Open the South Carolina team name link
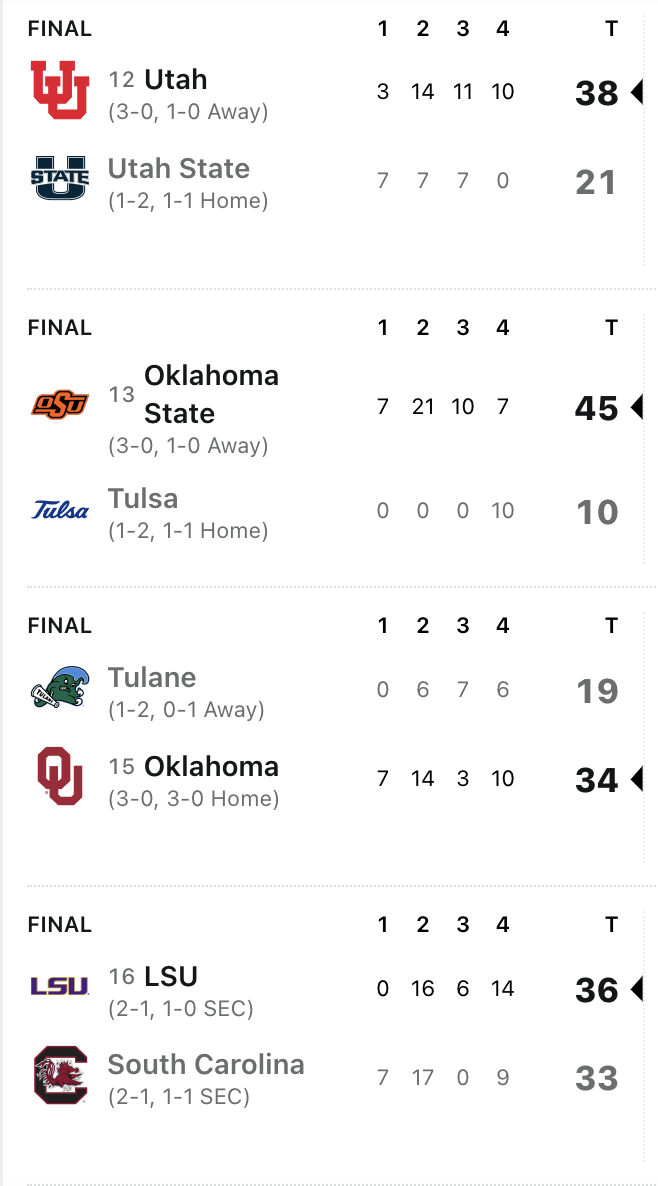658x1186 pixels. point(206,1064)
